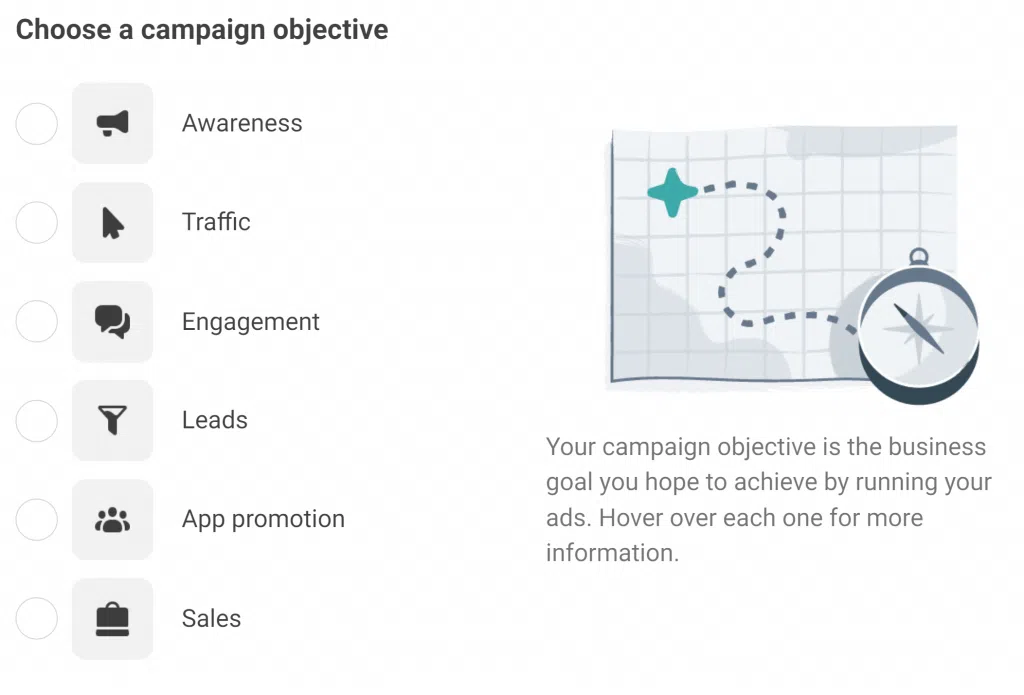
Task: Click the App promotion text label
Action: click(263, 519)
